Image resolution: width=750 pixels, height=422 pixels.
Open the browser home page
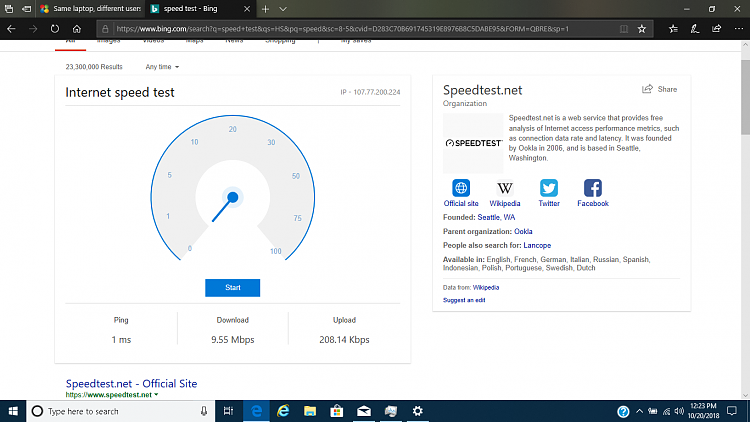(77, 29)
